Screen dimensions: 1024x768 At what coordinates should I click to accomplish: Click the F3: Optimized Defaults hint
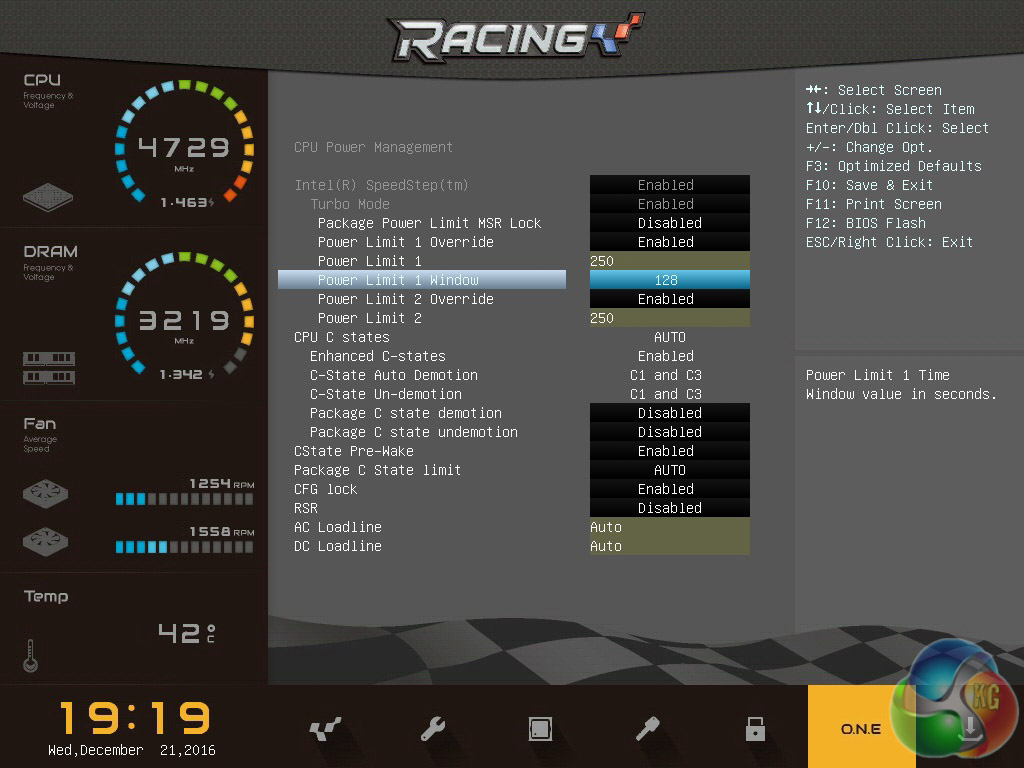pos(893,166)
